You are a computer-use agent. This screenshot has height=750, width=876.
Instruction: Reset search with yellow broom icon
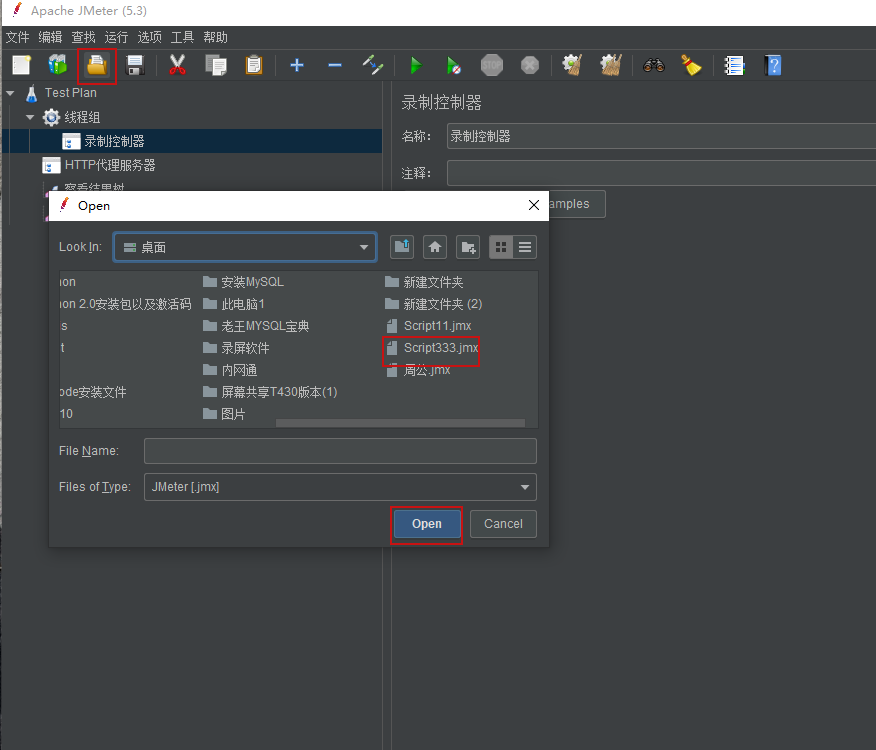tap(691, 65)
